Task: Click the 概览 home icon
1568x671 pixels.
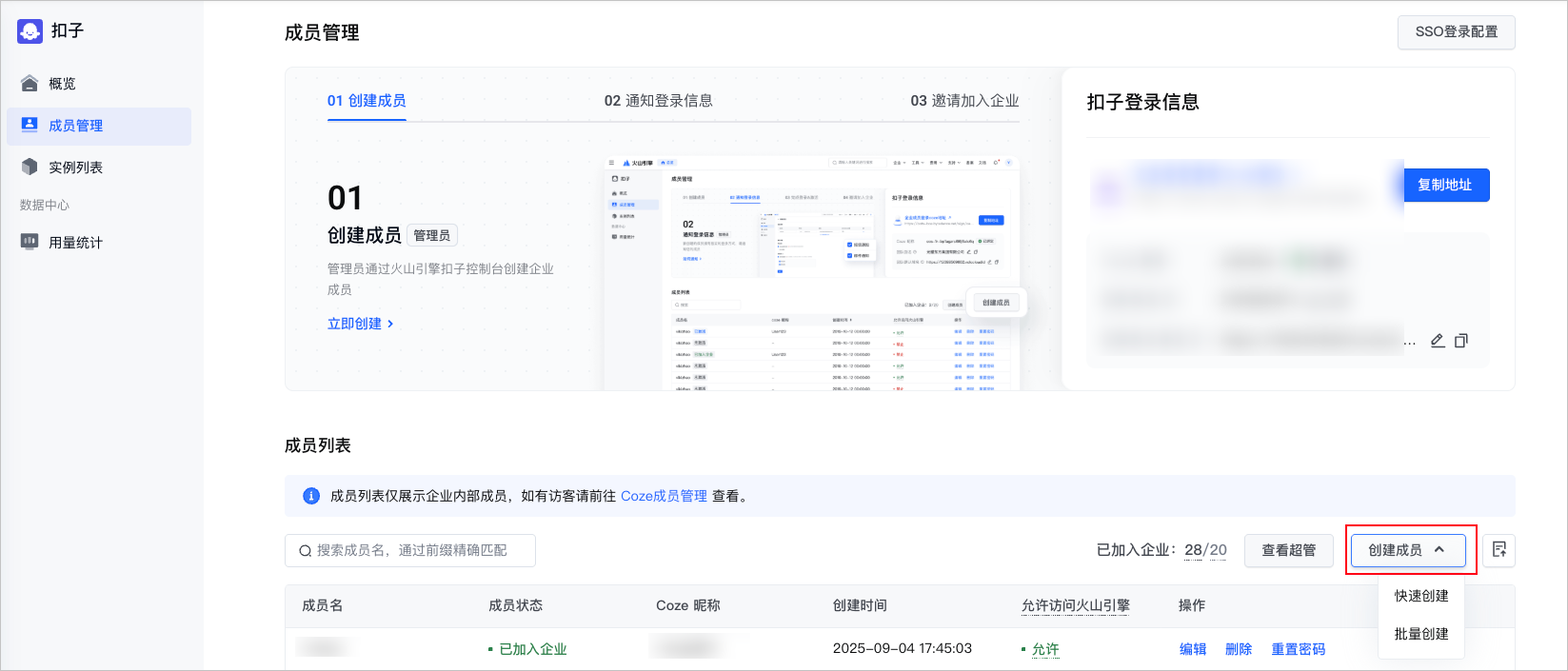Action: point(30,84)
